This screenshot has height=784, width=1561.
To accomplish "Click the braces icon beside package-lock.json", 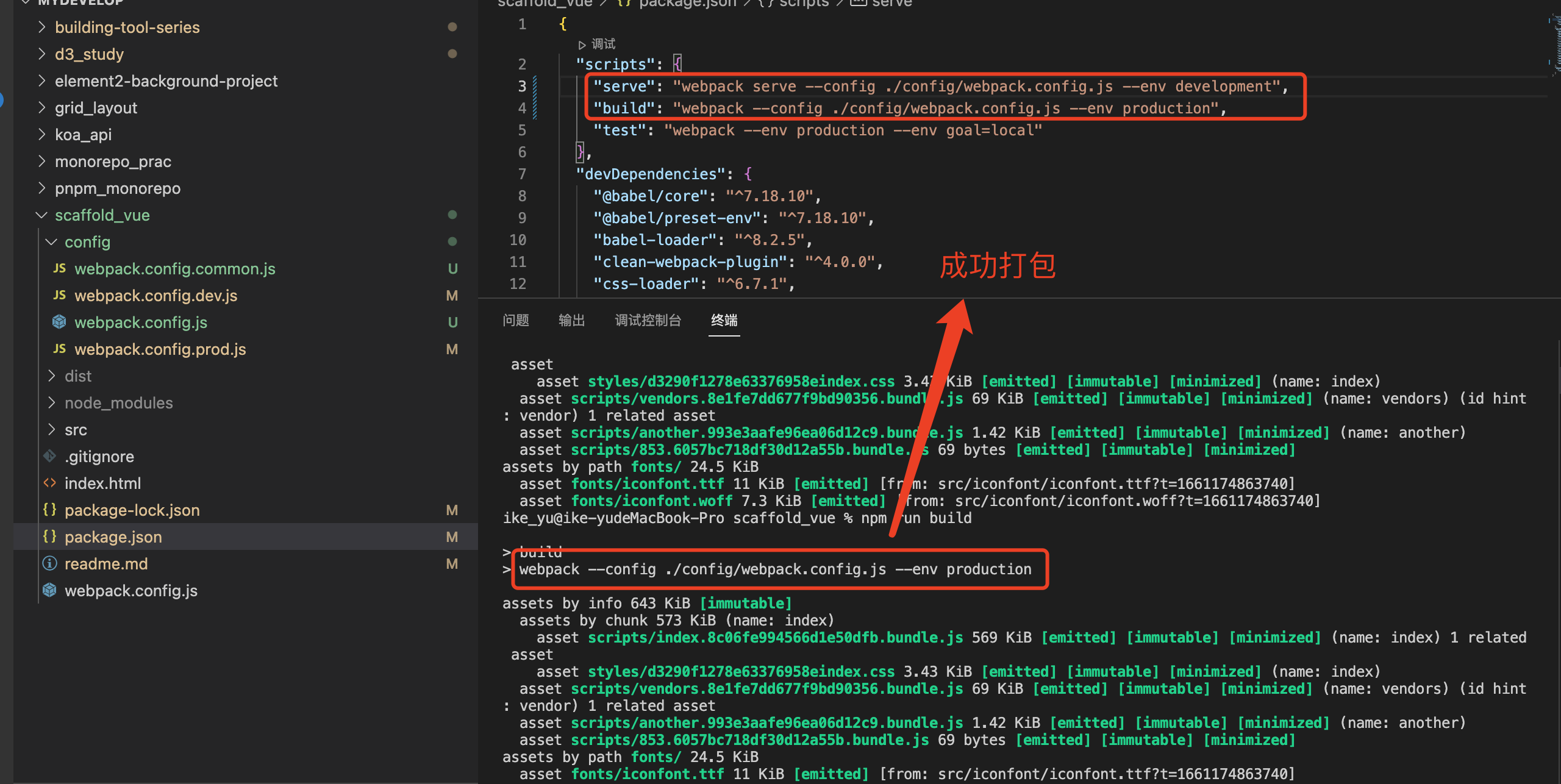I will pos(50,510).
